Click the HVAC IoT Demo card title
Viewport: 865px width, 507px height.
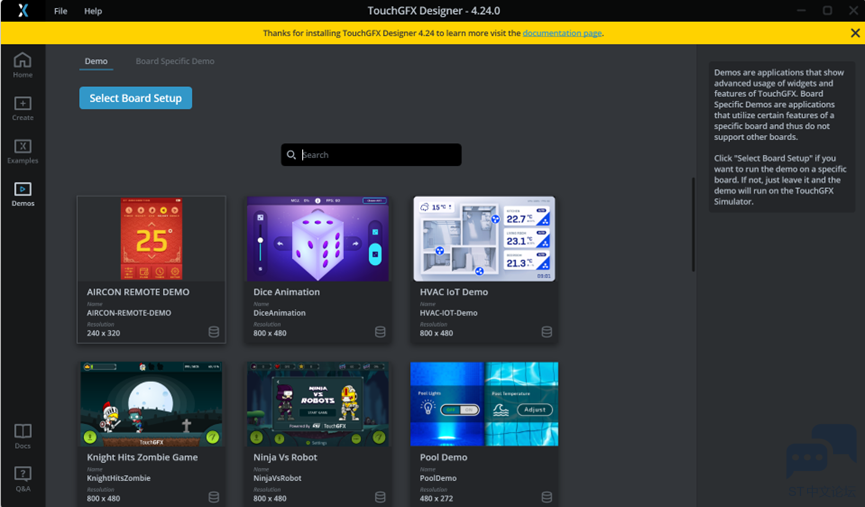click(x=453, y=292)
